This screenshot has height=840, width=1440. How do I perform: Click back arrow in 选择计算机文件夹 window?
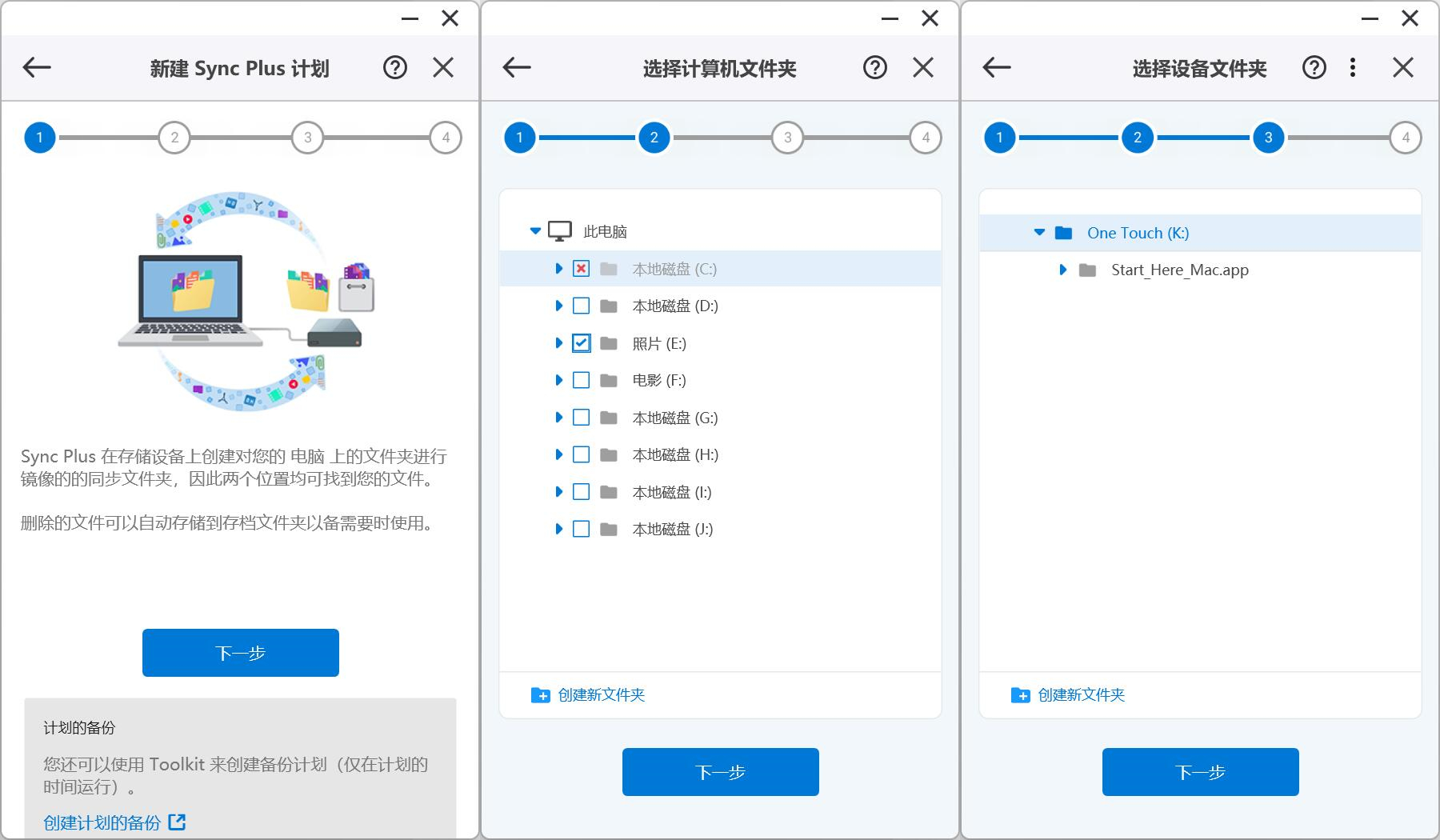[515, 68]
